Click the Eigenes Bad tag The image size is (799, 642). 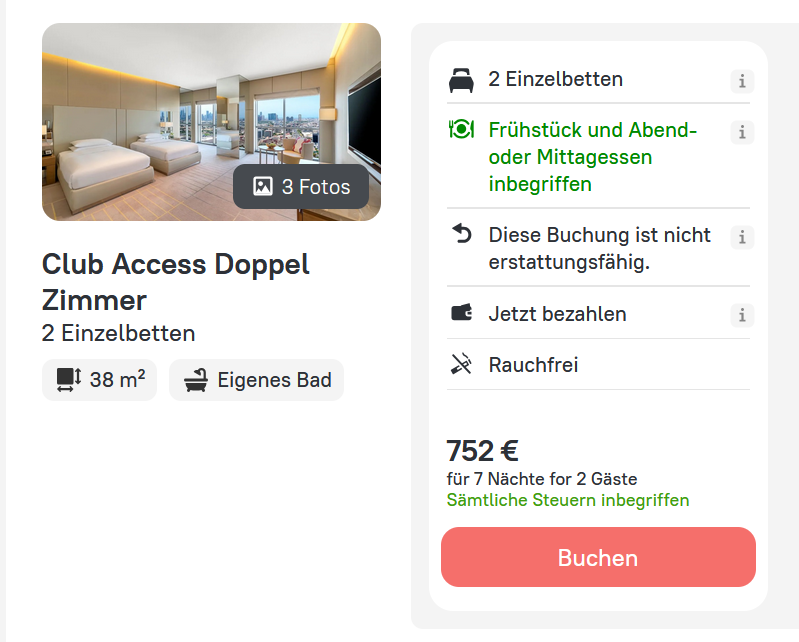257,380
